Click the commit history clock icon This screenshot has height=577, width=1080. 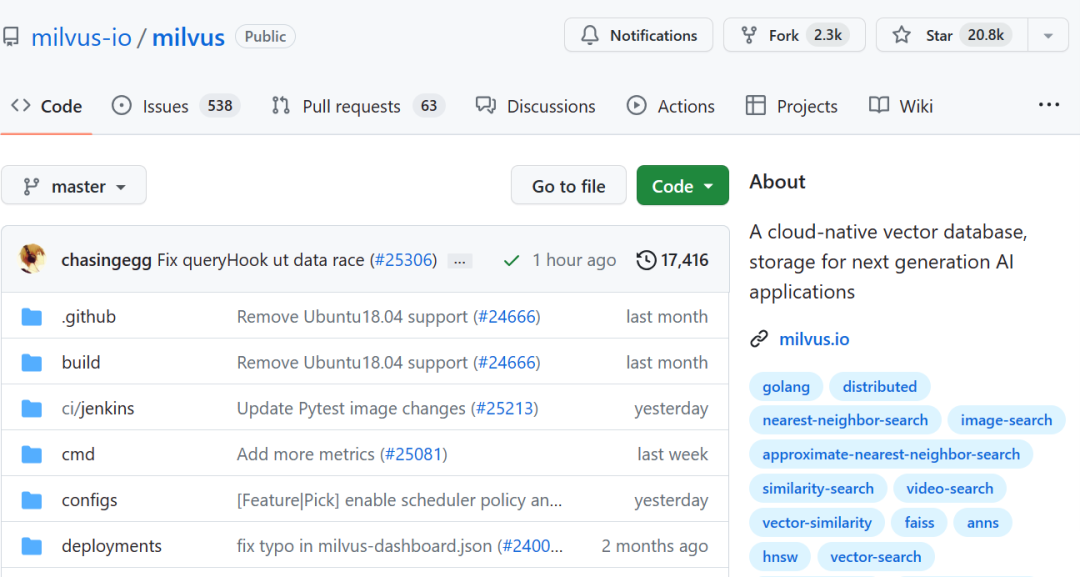click(x=646, y=260)
